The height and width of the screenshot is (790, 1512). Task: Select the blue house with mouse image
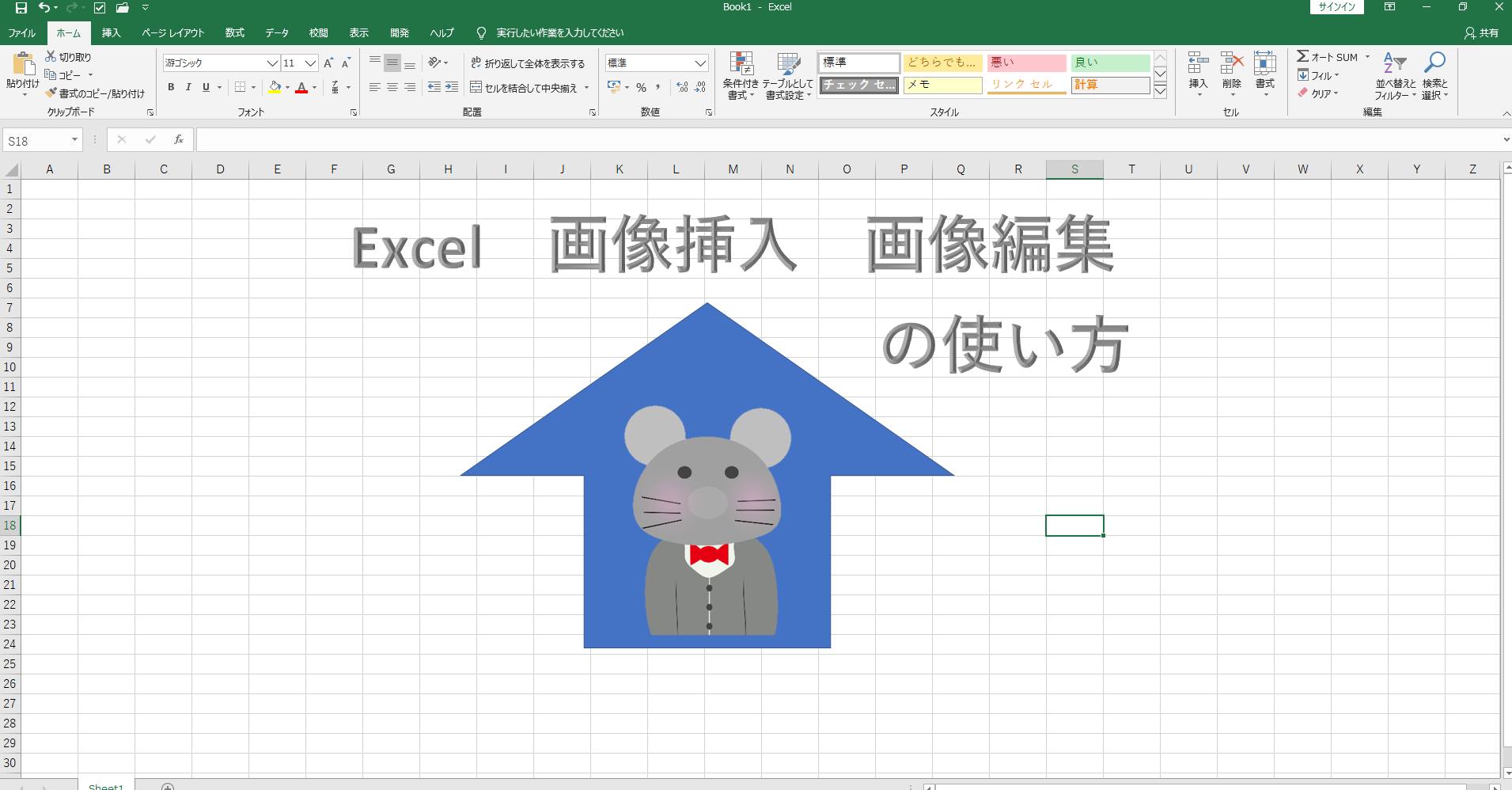tap(707, 475)
